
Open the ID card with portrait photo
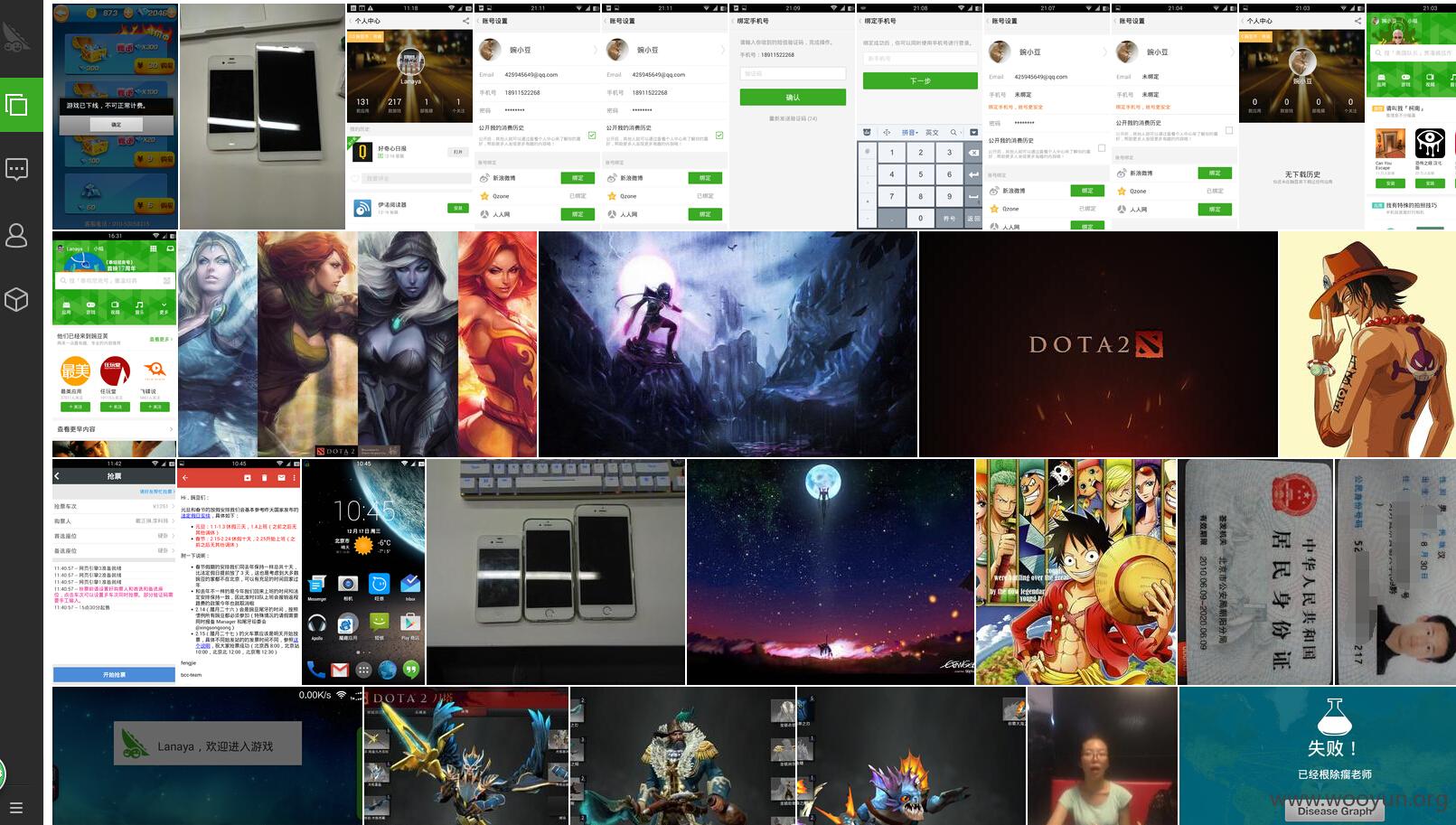point(1395,572)
